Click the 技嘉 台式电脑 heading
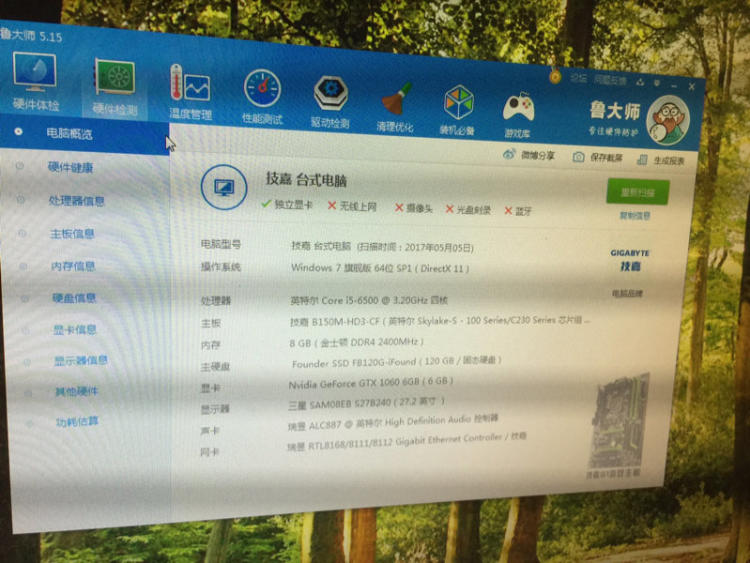 (306, 179)
